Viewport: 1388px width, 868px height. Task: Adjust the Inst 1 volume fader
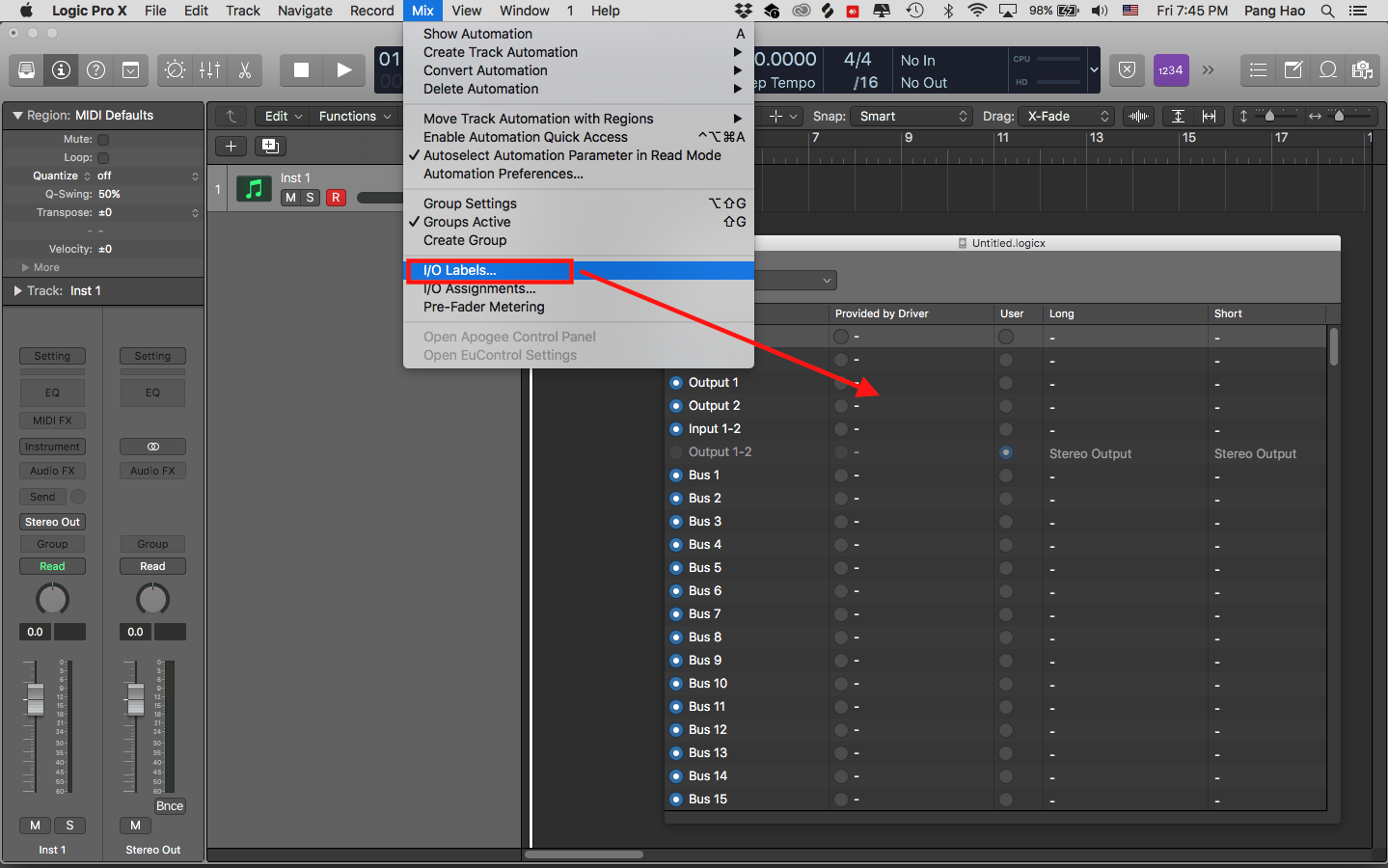[36, 699]
